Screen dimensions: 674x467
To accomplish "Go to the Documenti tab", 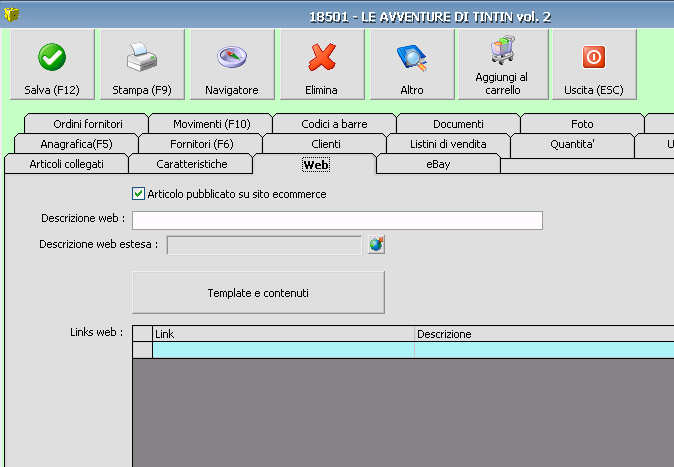I will coord(458,124).
